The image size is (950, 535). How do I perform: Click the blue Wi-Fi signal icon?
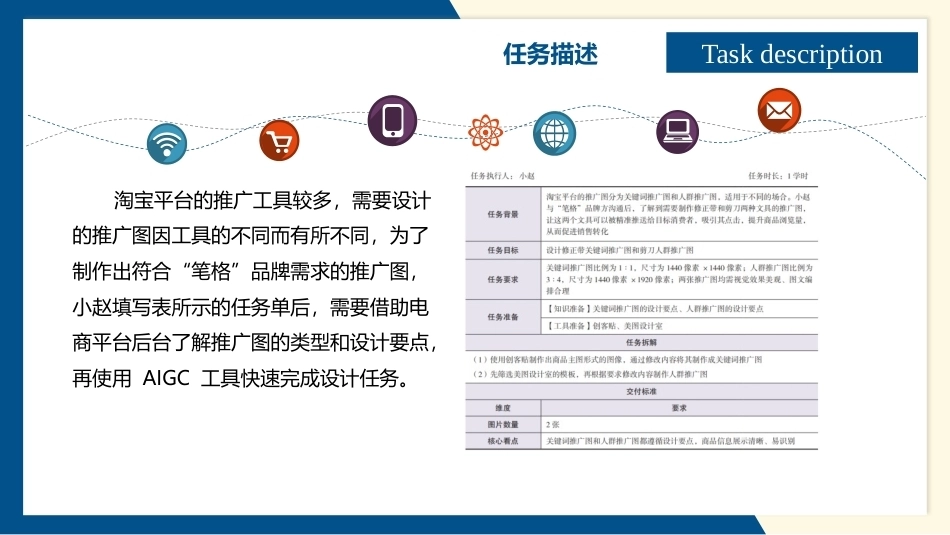pyautogui.click(x=167, y=144)
